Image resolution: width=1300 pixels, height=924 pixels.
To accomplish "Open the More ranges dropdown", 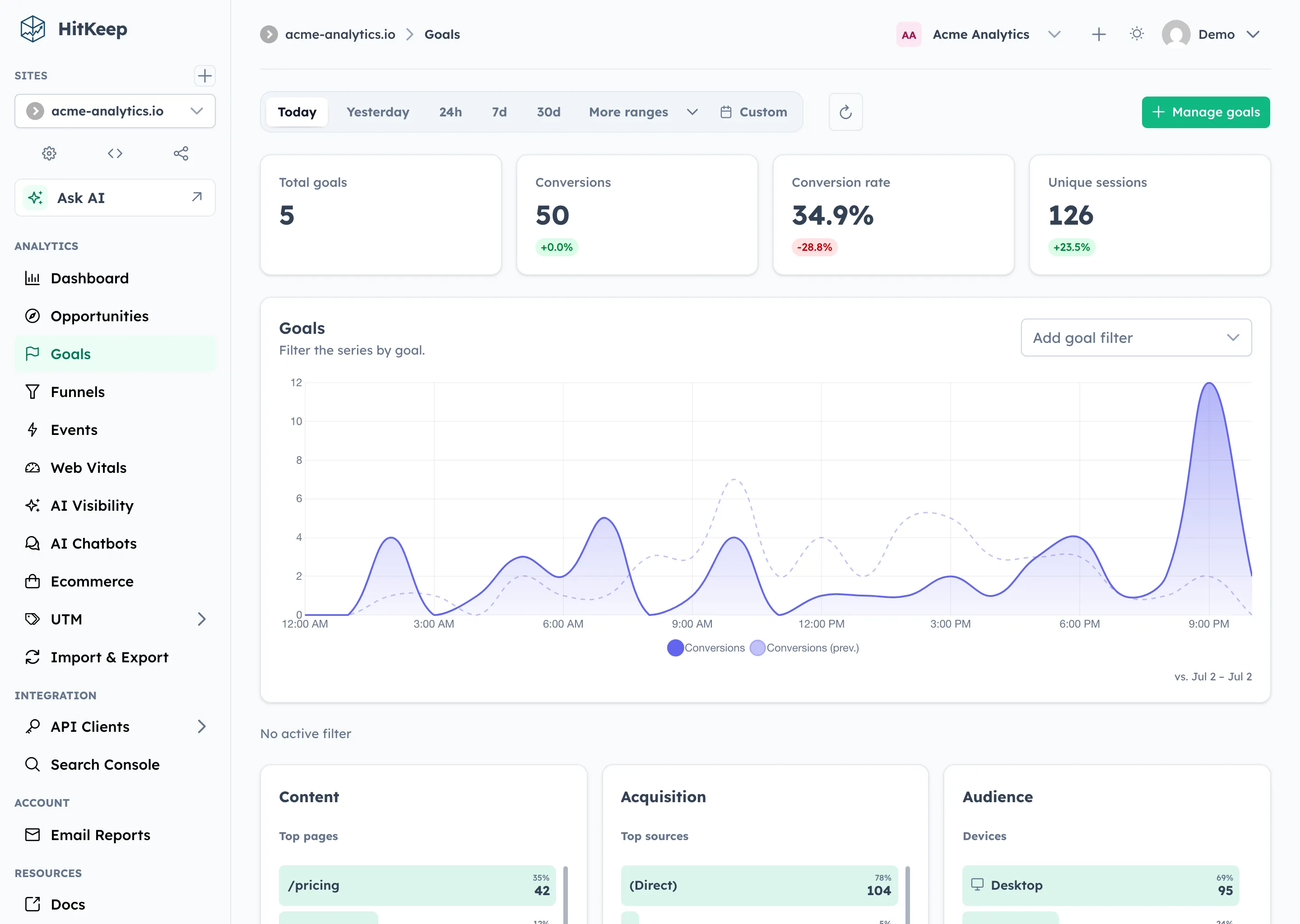I will click(643, 112).
